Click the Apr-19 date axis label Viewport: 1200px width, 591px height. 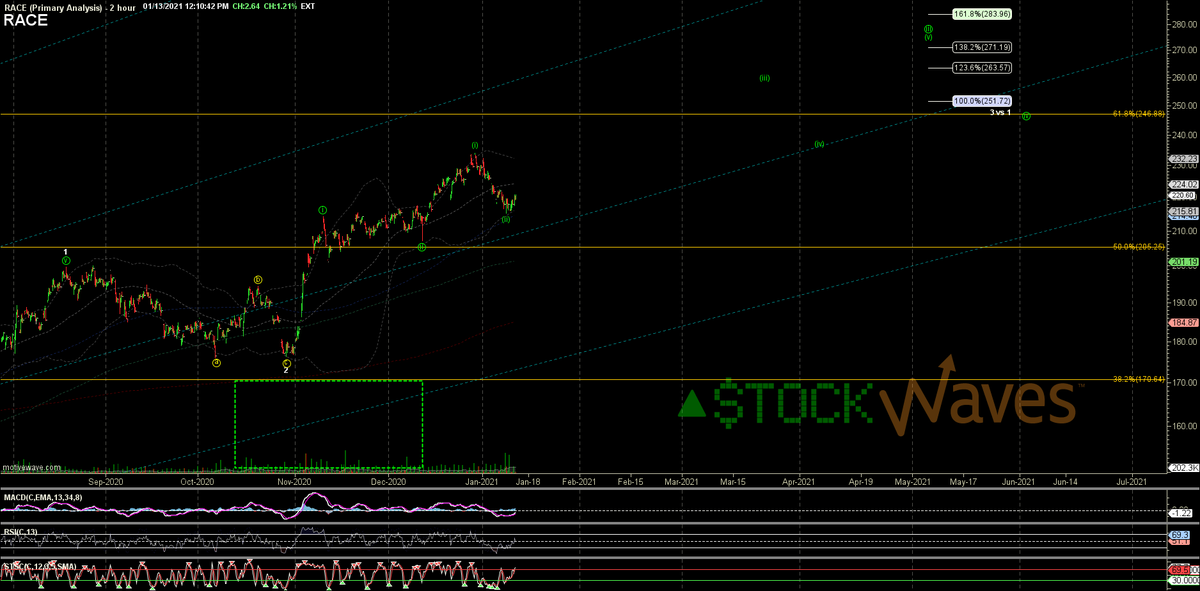point(861,481)
